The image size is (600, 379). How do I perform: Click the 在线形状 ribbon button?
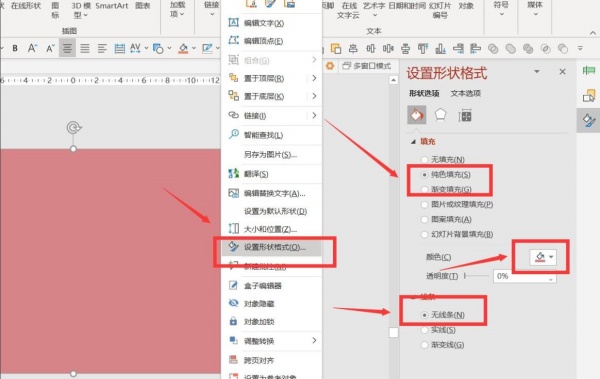click(26, 6)
